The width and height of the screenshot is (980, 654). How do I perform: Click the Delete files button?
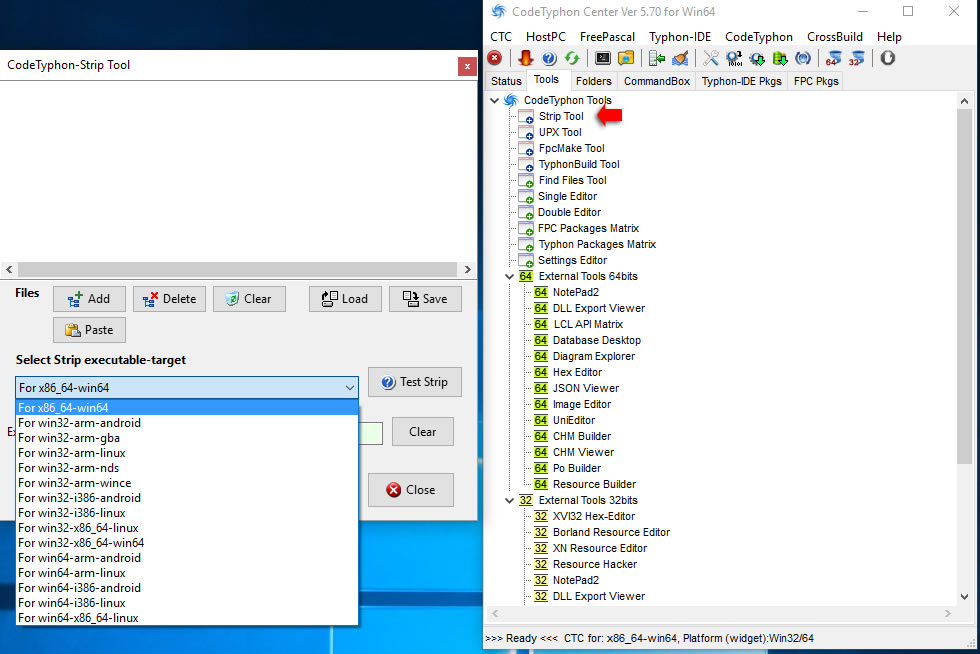click(169, 299)
